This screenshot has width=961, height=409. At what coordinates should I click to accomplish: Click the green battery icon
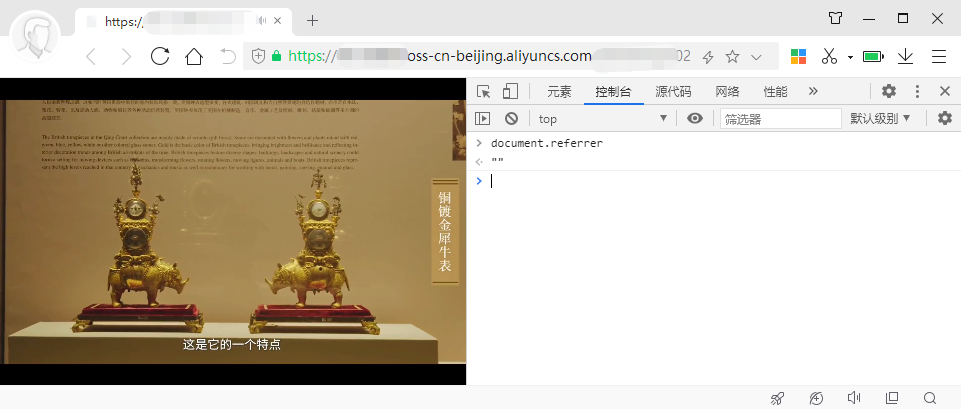coord(873,56)
